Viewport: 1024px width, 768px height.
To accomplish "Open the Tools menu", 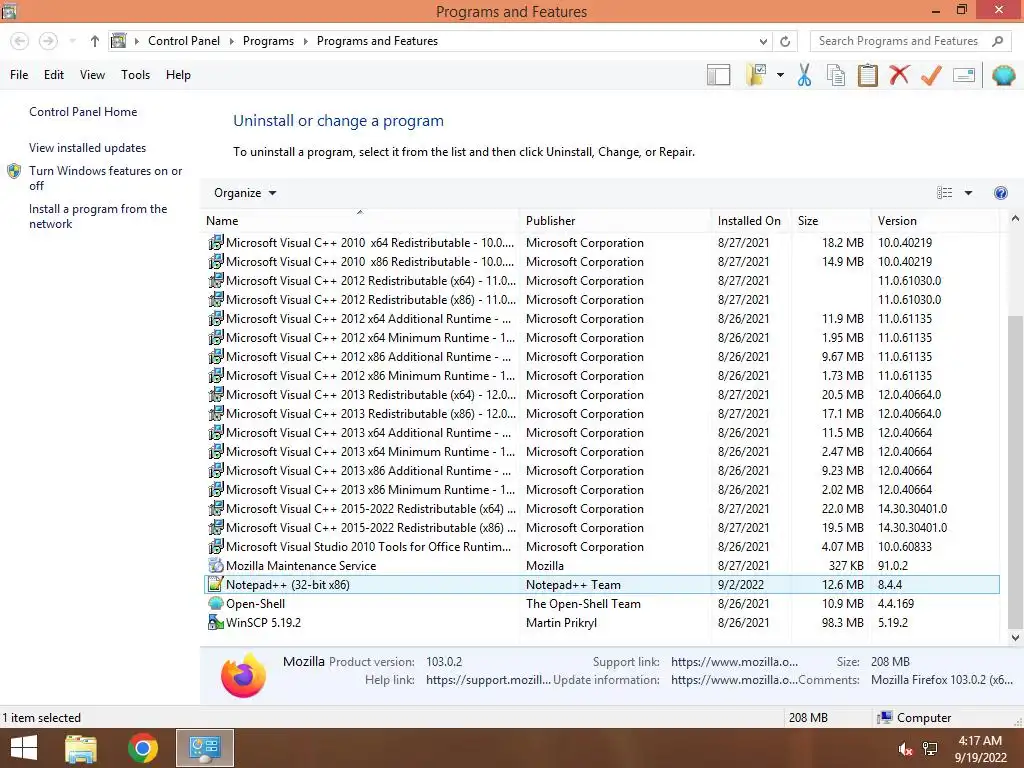I will (135, 75).
